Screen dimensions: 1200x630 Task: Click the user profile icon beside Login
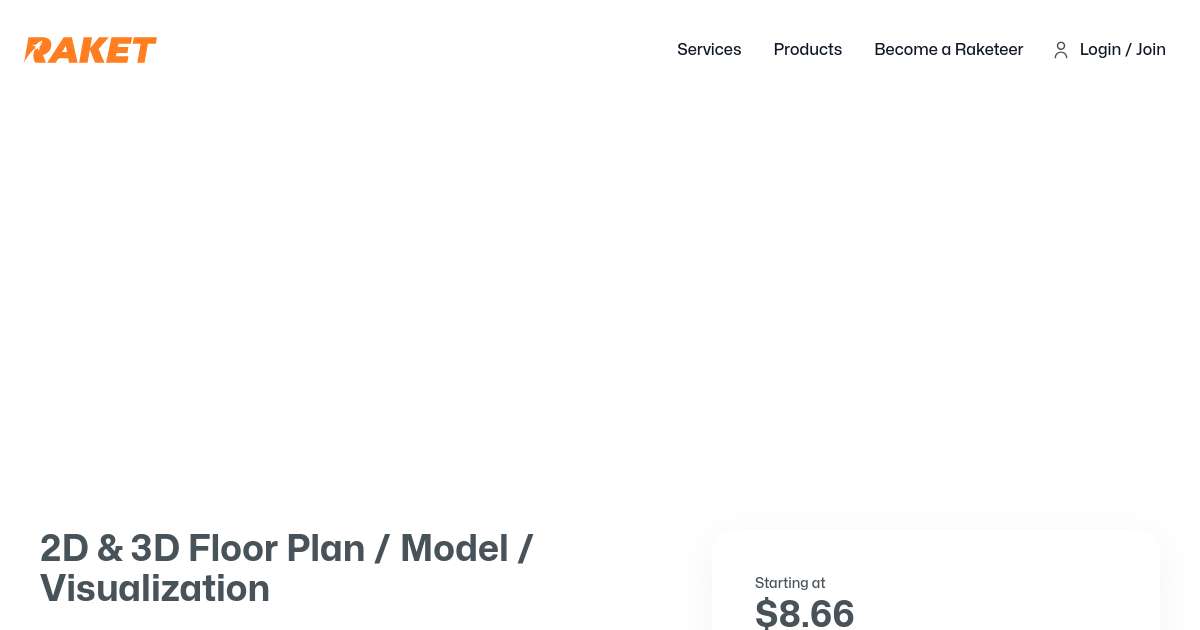point(1061,50)
